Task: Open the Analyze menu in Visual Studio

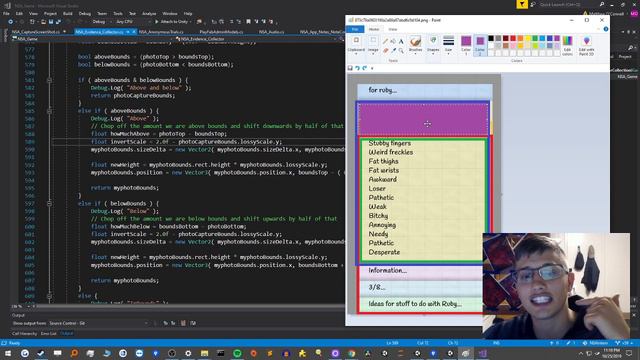Action: (x=149, y=13)
